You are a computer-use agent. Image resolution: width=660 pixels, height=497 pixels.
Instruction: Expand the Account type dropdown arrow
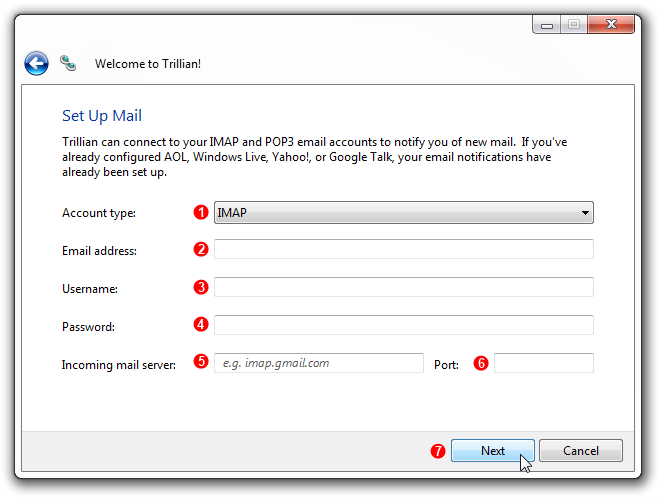click(x=585, y=213)
